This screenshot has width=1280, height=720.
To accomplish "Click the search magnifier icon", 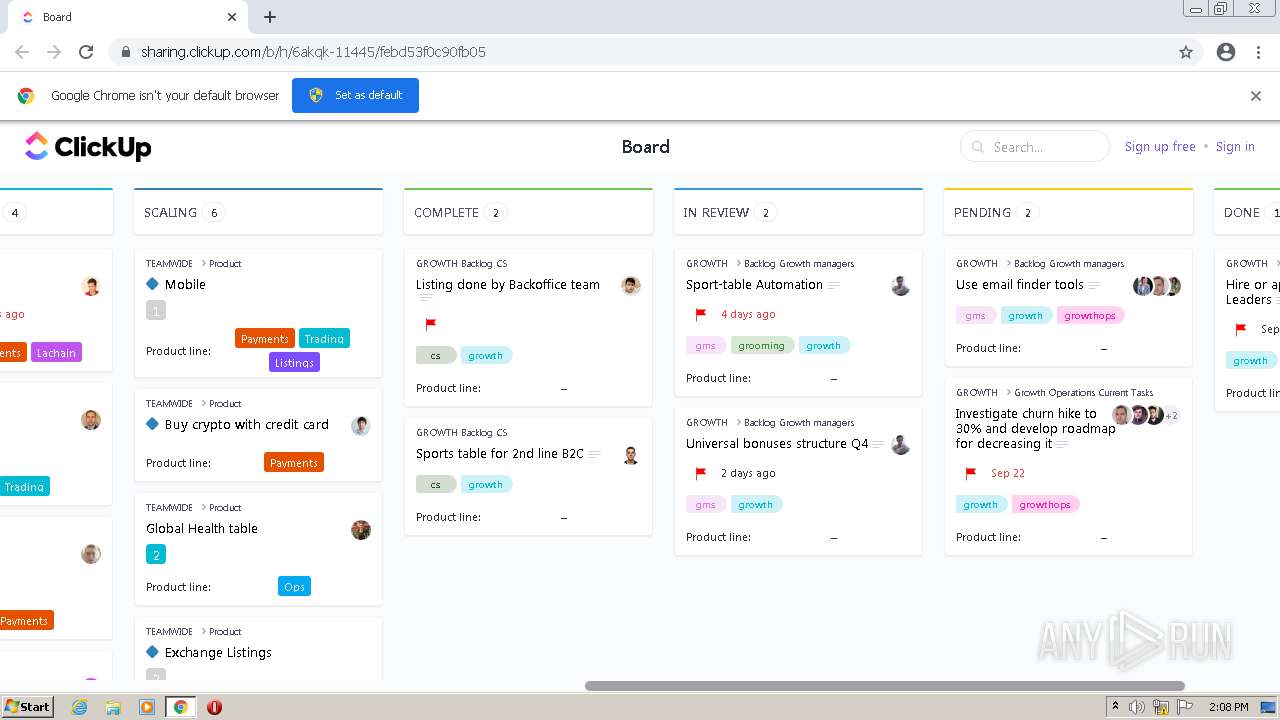I will click(978, 147).
